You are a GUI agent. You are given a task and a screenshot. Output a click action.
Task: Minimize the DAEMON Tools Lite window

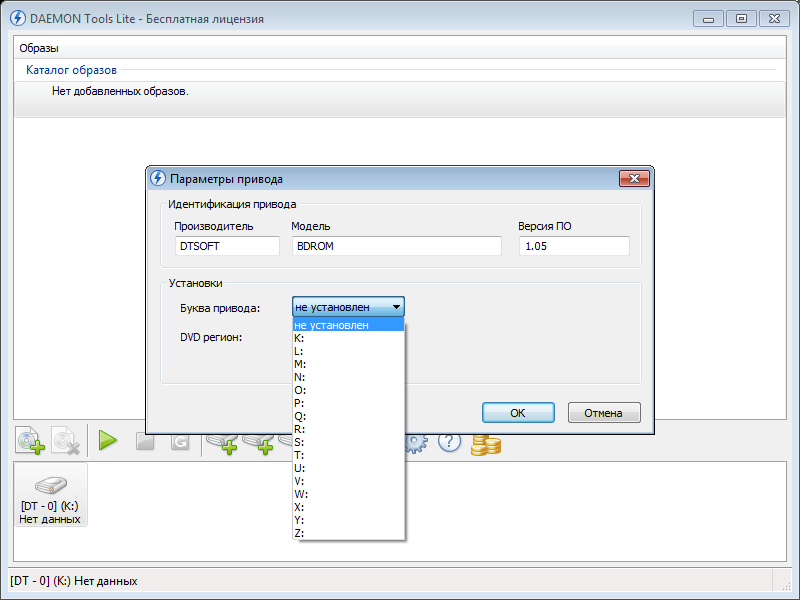click(708, 19)
